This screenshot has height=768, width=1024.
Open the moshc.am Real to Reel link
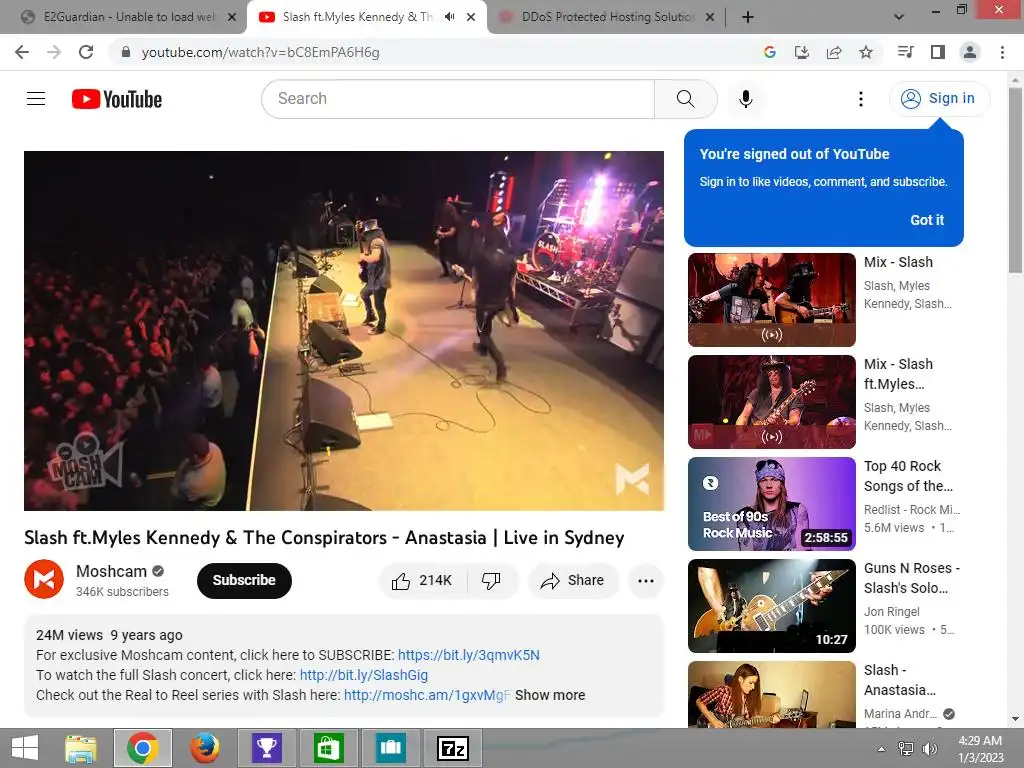tap(426, 696)
